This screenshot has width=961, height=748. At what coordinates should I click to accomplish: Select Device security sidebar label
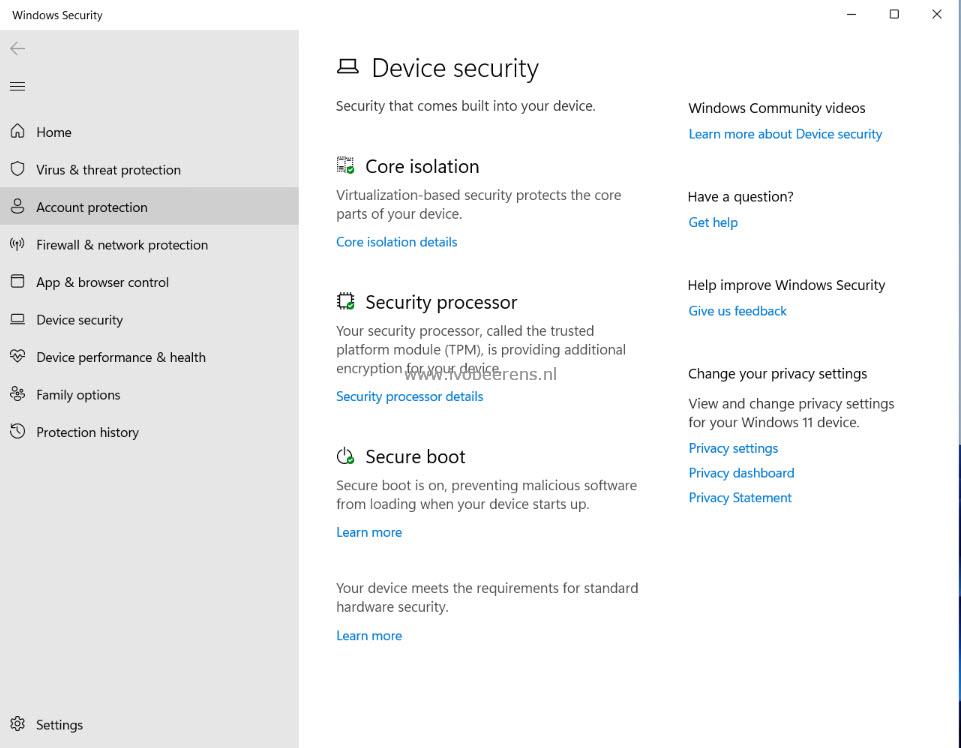pos(80,320)
